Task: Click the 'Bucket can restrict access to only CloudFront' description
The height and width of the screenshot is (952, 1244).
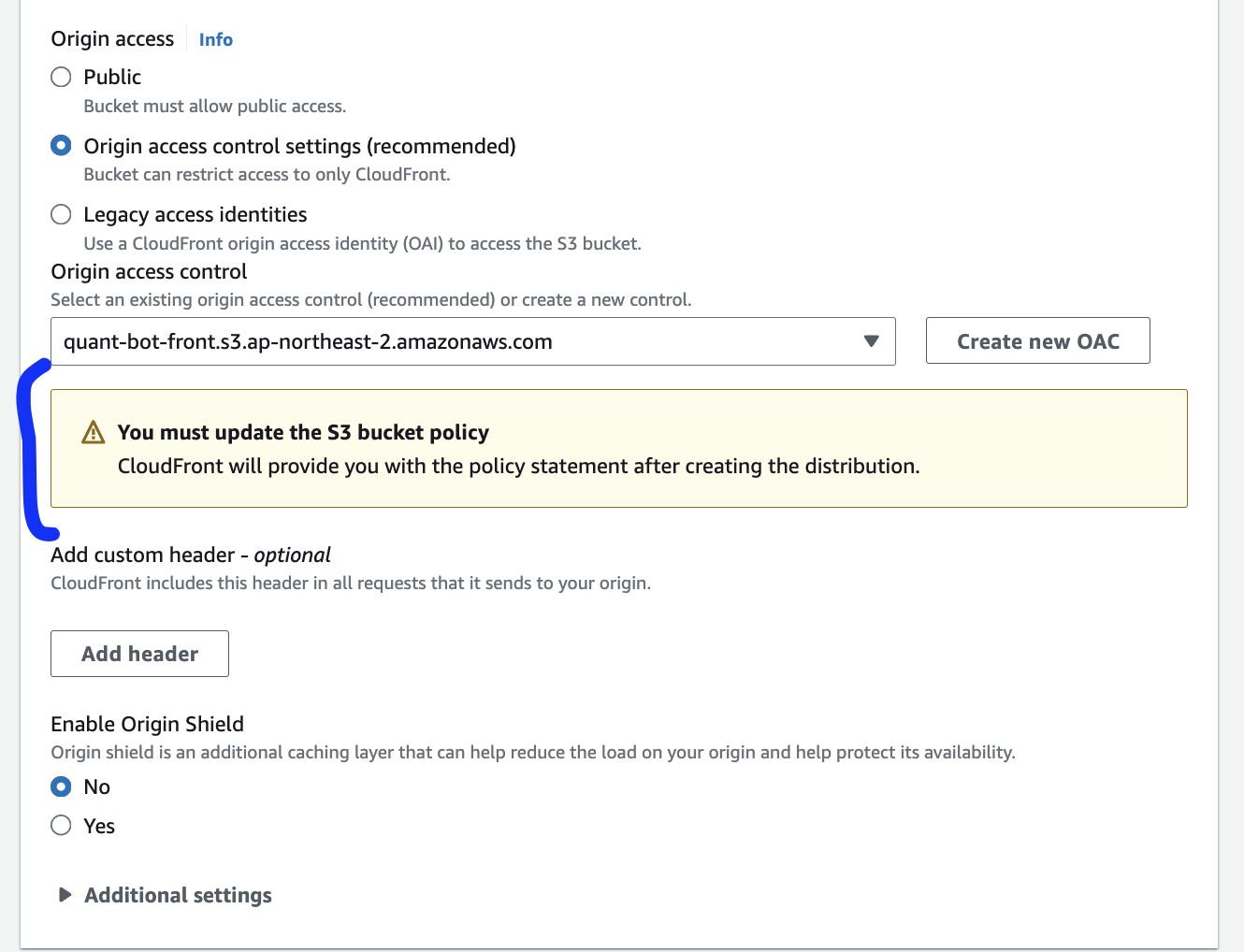Action: (x=267, y=174)
